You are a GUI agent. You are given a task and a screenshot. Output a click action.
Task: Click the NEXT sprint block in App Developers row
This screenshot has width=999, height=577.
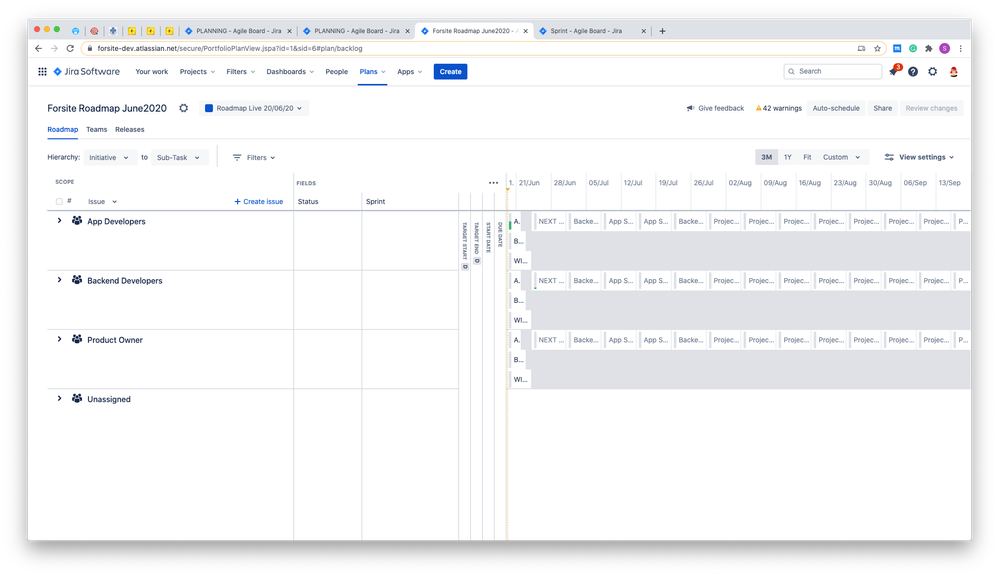coord(550,222)
